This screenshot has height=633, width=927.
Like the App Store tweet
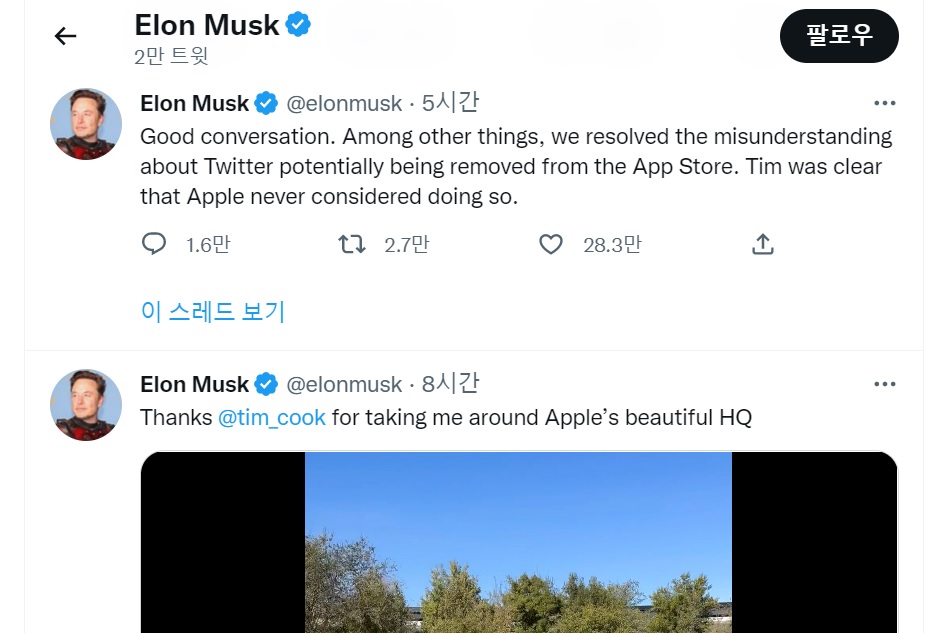click(551, 244)
